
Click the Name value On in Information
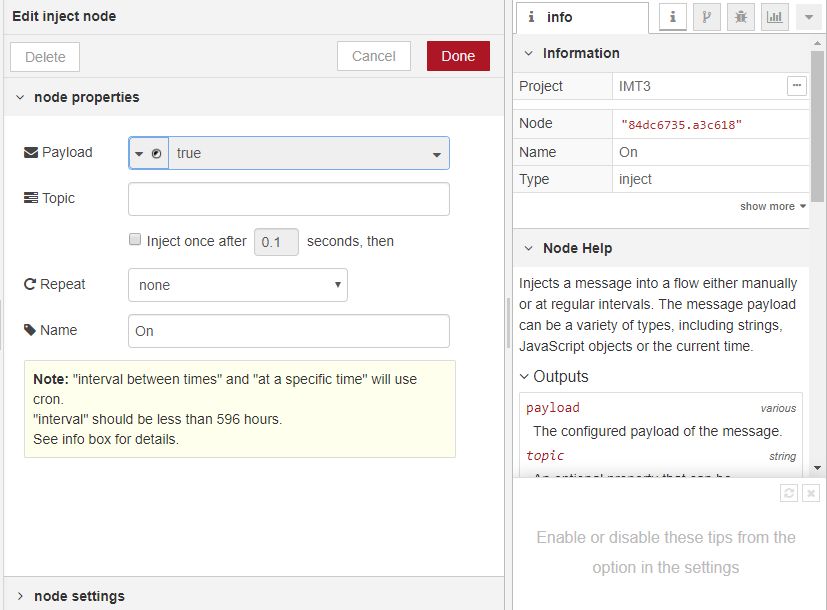coord(628,152)
